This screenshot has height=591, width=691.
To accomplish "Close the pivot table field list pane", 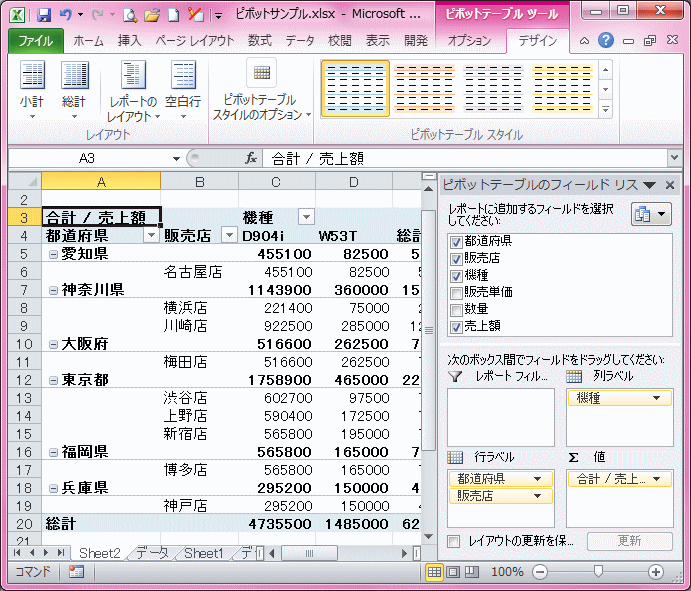I will 670,185.
